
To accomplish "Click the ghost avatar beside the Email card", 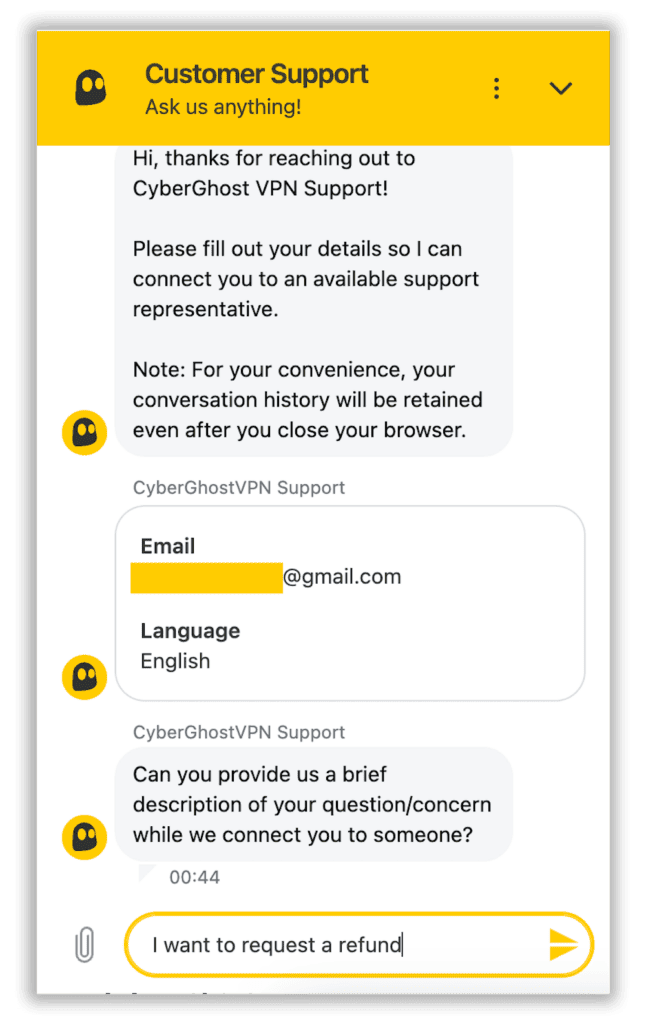I will pos(85,677).
